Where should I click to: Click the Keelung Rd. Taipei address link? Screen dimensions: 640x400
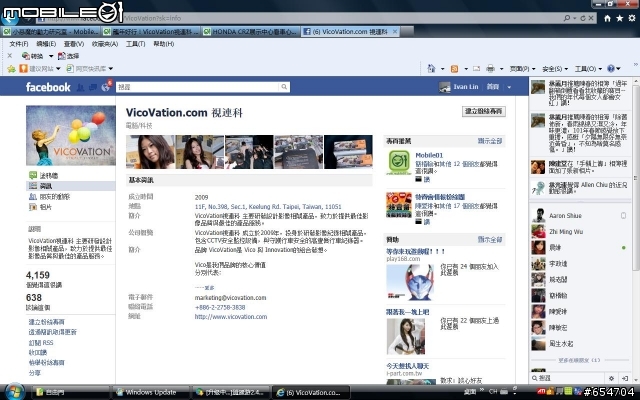(x=268, y=207)
